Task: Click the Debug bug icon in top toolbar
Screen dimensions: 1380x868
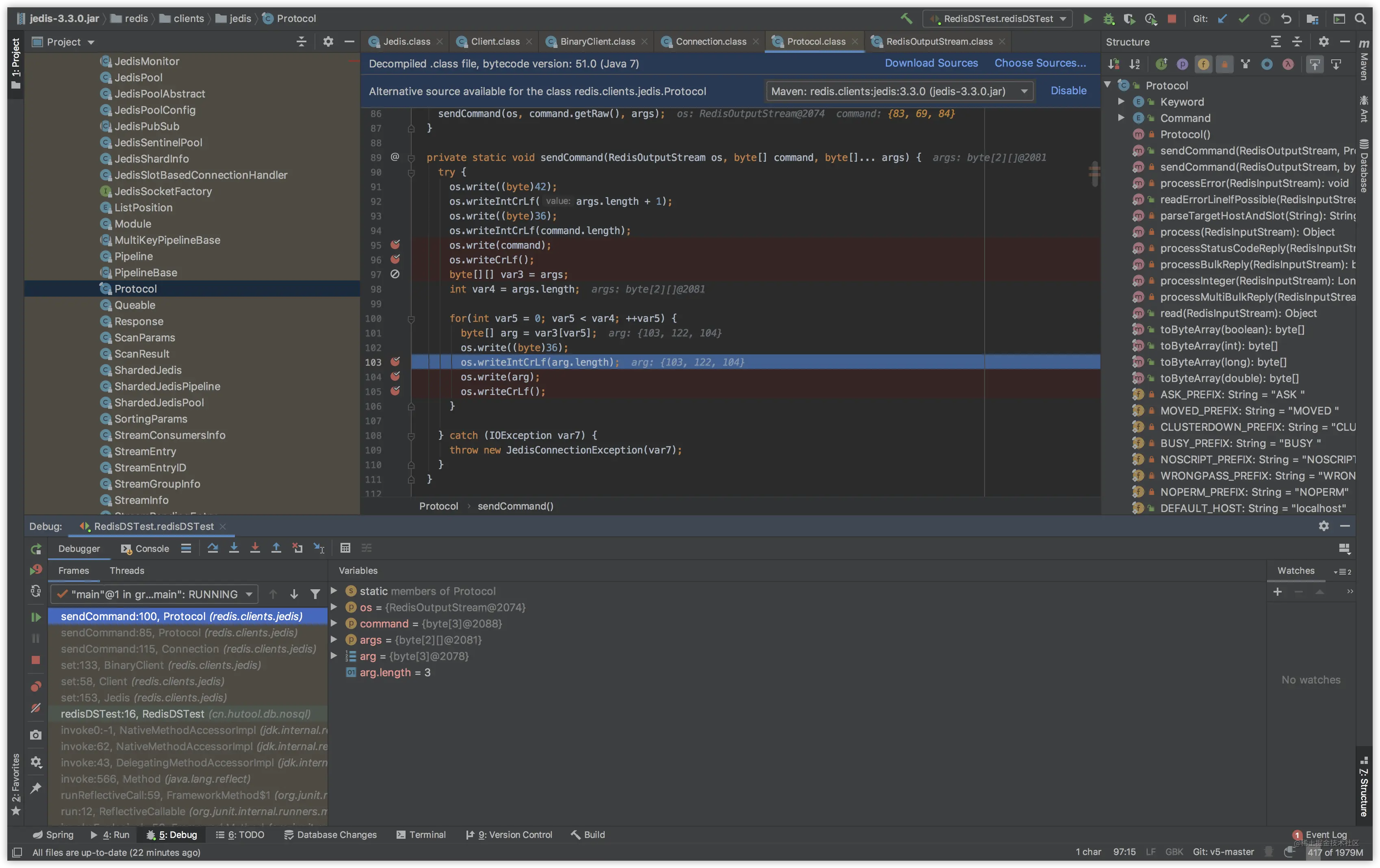Action: pyautogui.click(x=1109, y=18)
